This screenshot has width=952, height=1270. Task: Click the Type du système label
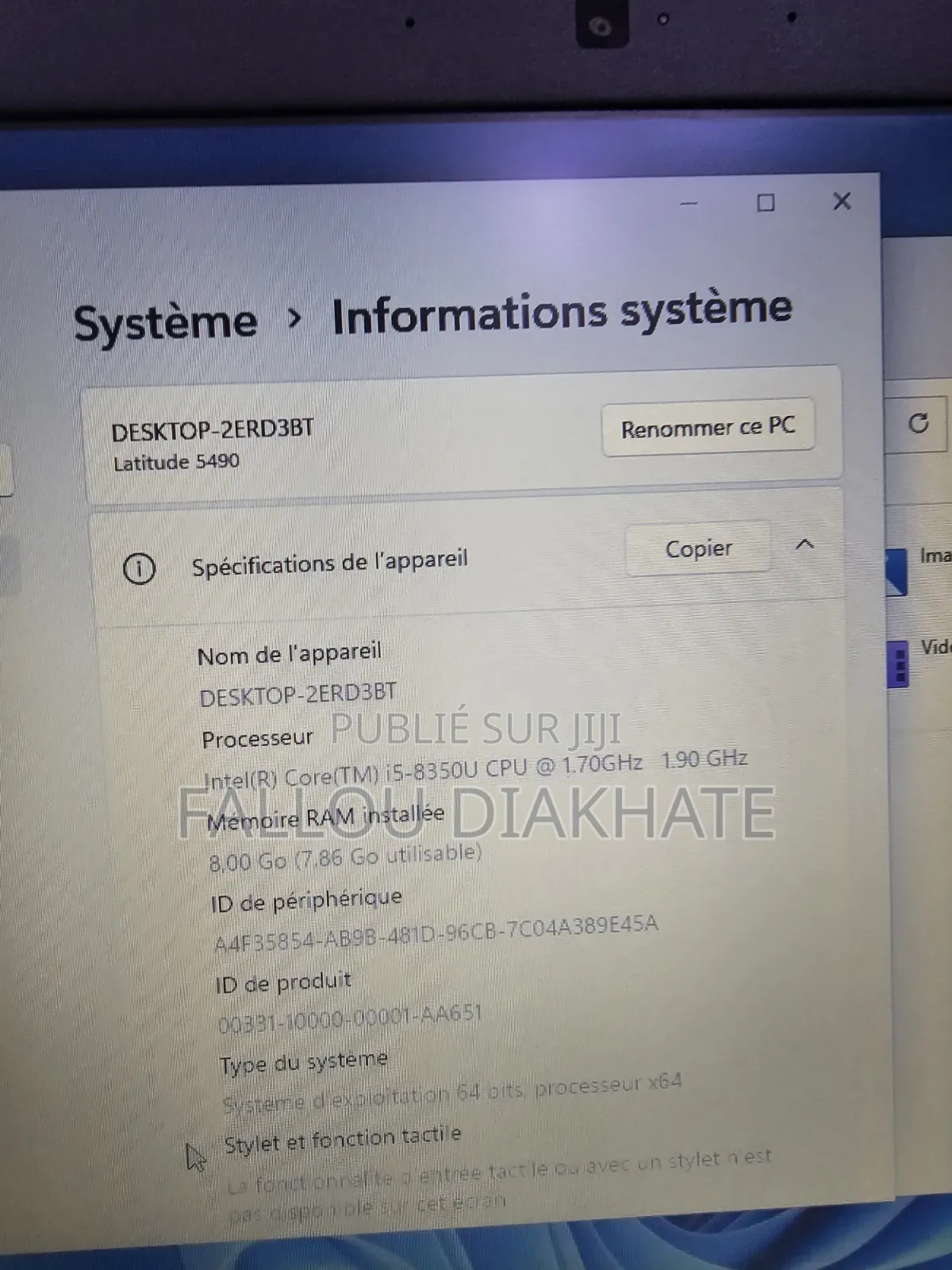coord(304,1062)
